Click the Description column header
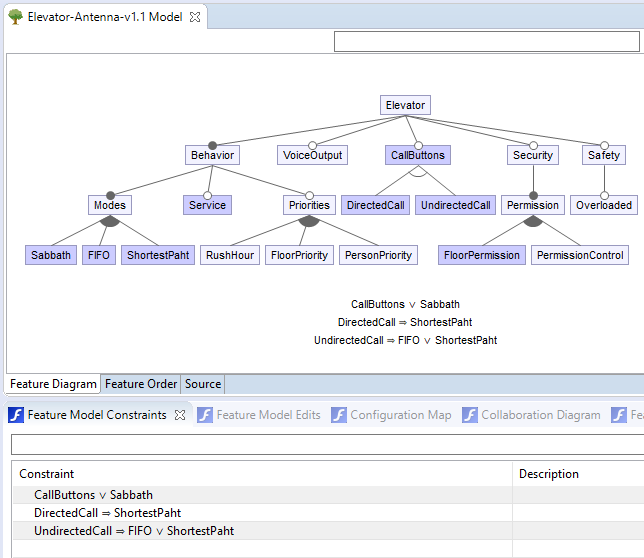The height and width of the screenshot is (558, 644). 579,474
